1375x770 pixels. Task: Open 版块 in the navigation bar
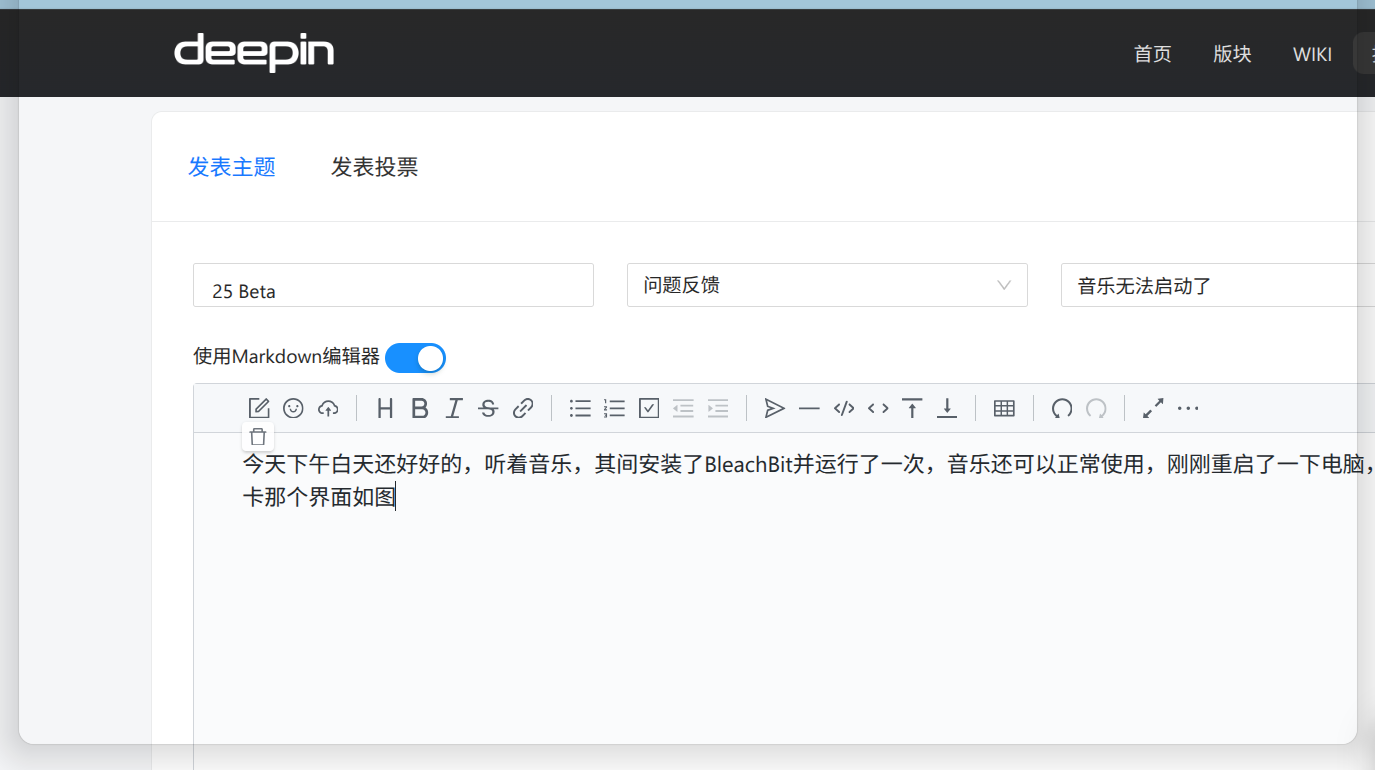click(x=1232, y=54)
